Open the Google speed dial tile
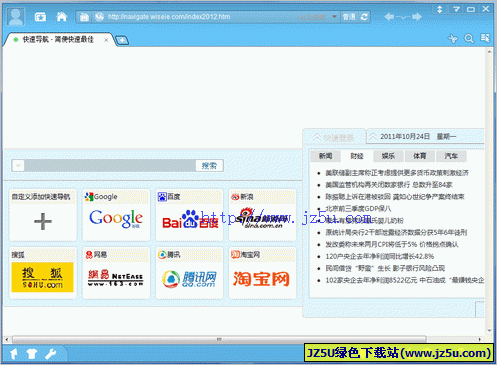The image size is (497, 365). coord(116,215)
